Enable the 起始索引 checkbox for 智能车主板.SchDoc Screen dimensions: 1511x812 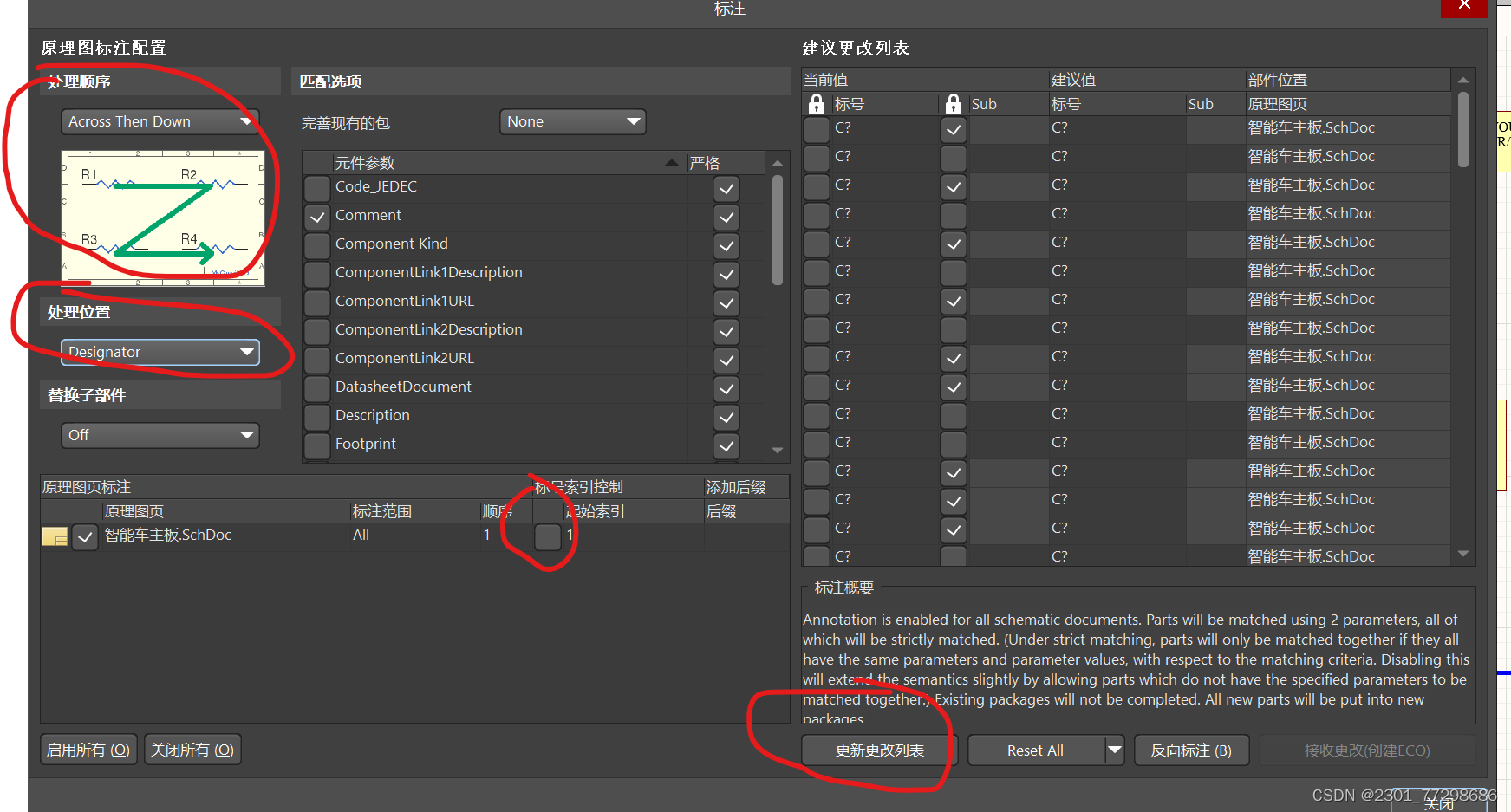[x=547, y=536]
